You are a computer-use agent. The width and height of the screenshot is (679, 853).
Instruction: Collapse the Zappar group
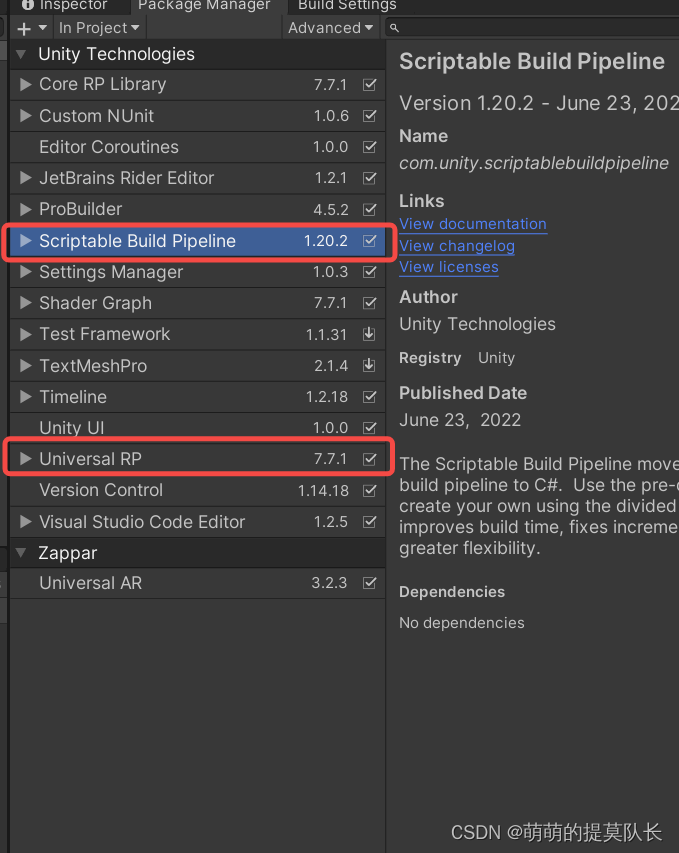pos(22,553)
